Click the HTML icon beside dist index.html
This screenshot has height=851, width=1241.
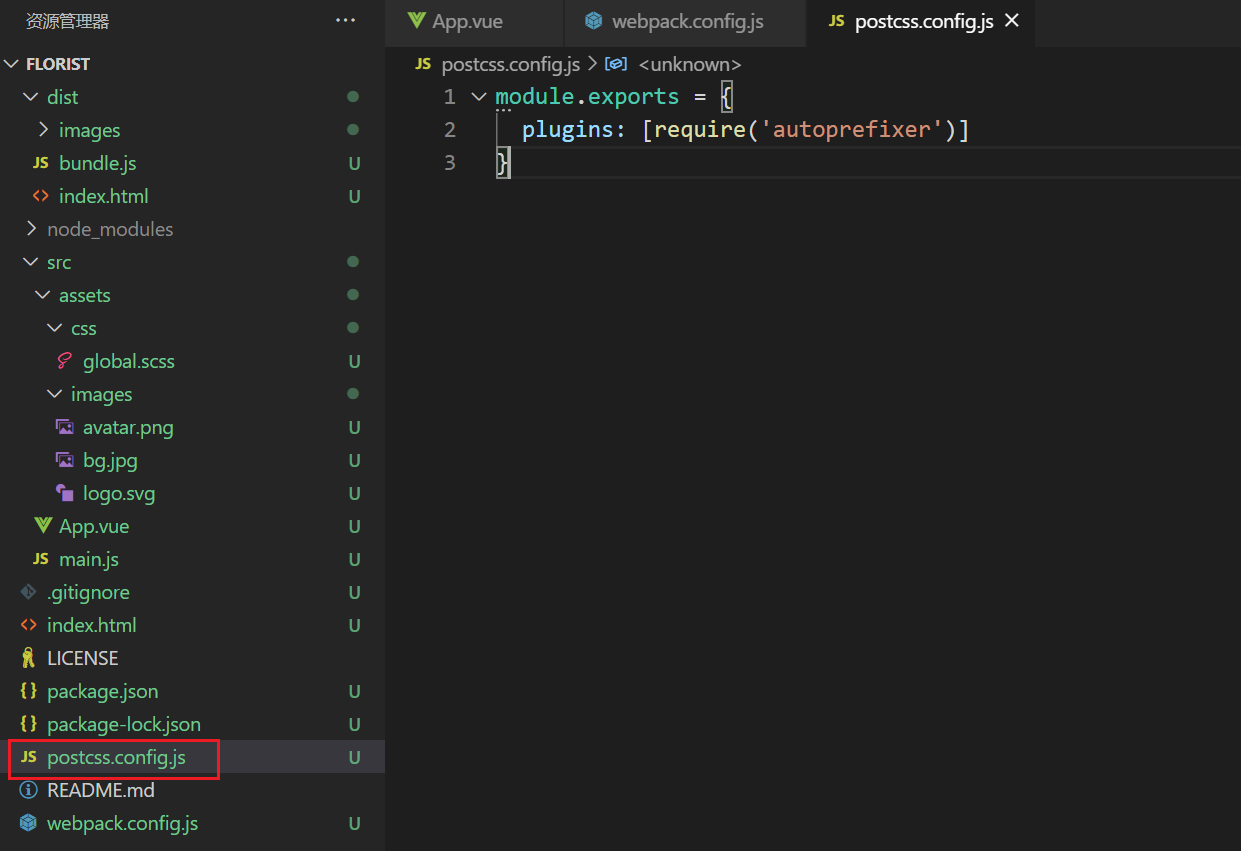click(x=41, y=196)
